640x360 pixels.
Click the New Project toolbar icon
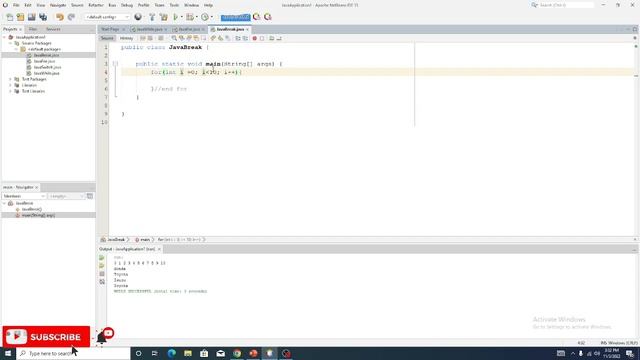(20, 17)
